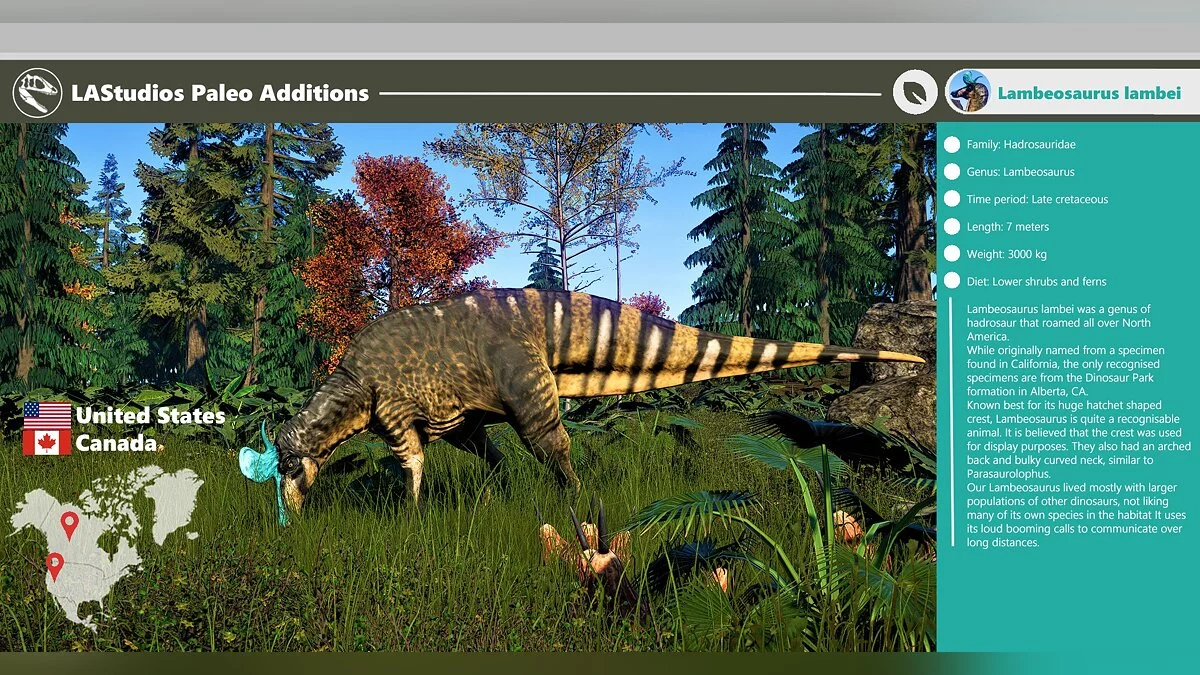Toggle the bullet beside Weight: 3000 kg
The height and width of the screenshot is (675, 1200).
951,254
